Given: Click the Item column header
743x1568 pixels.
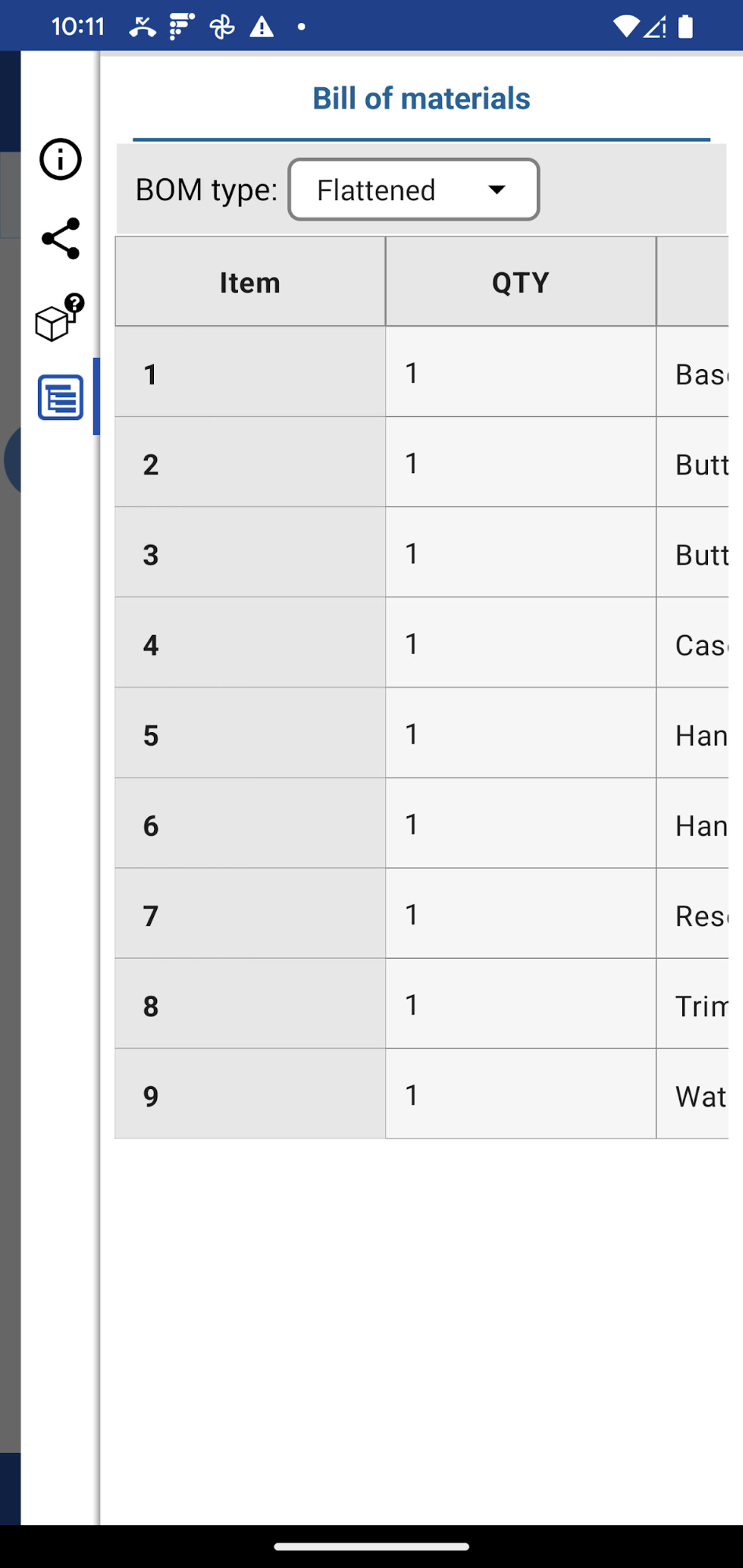Looking at the screenshot, I should [250, 282].
